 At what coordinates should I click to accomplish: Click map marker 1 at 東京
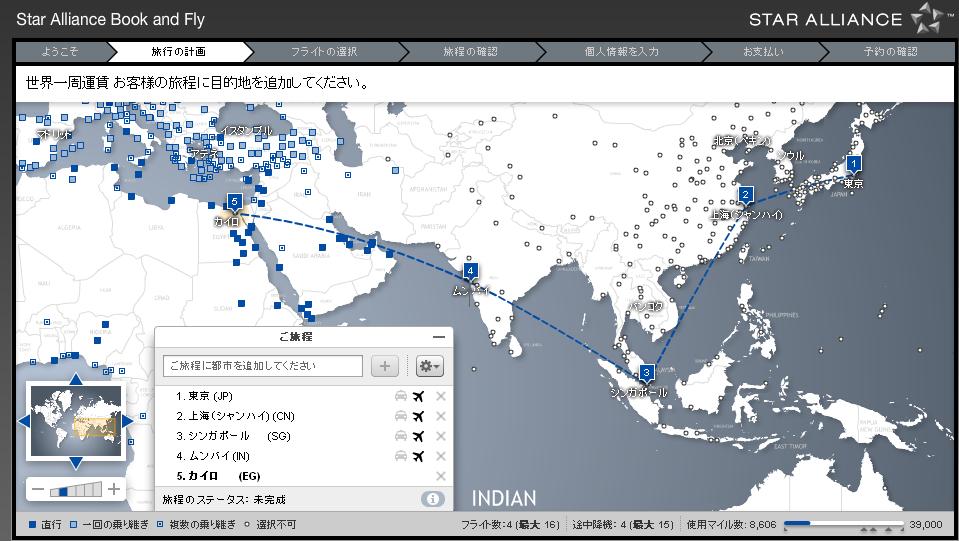[x=853, y=164]
